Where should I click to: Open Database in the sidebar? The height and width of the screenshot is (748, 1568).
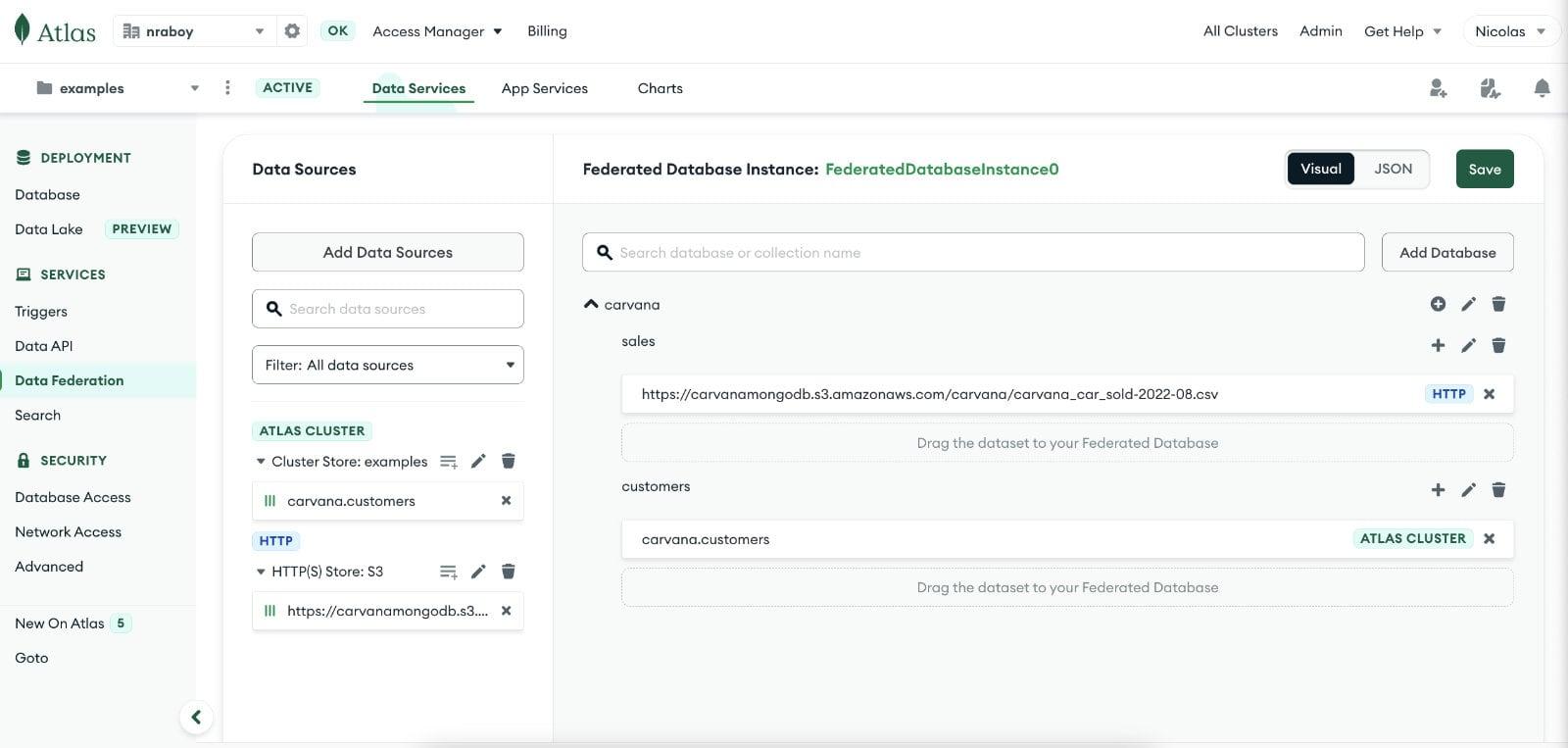pyautogui.click(x=47, y=195)
